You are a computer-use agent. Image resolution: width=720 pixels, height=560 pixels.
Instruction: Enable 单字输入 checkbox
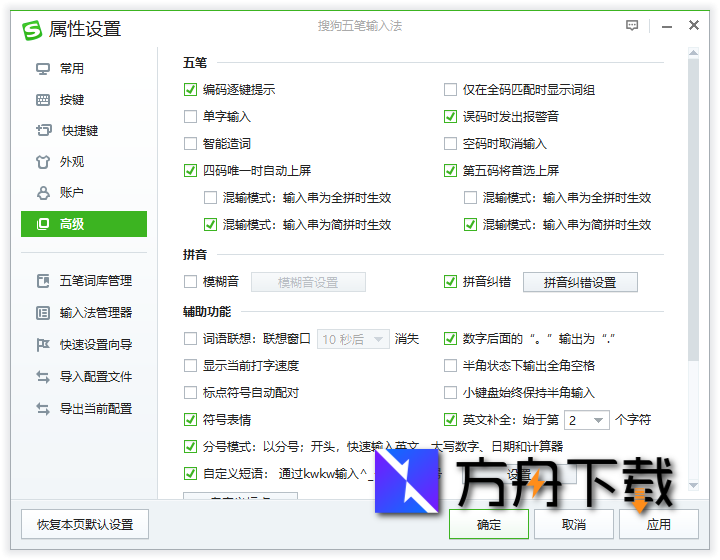[x=191, y=117]
